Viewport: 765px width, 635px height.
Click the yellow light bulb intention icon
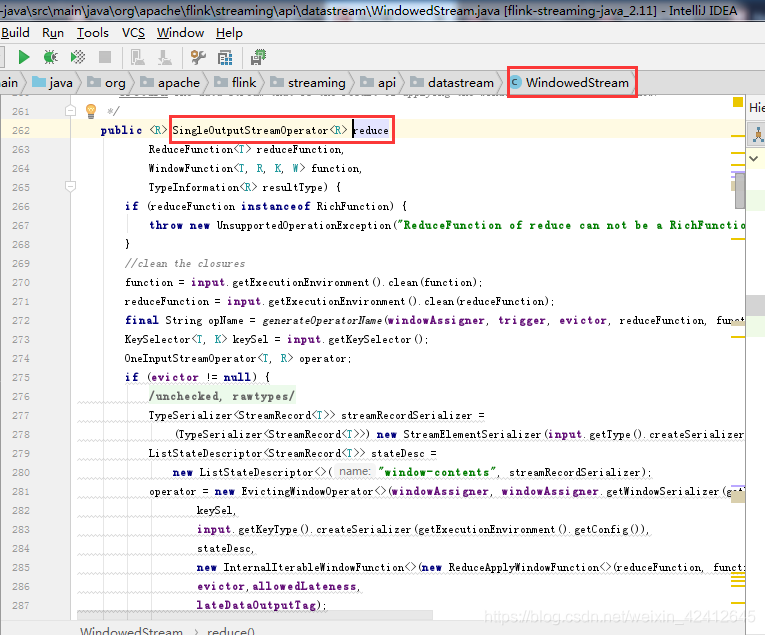pyautogui.click(x=91, y=111)
